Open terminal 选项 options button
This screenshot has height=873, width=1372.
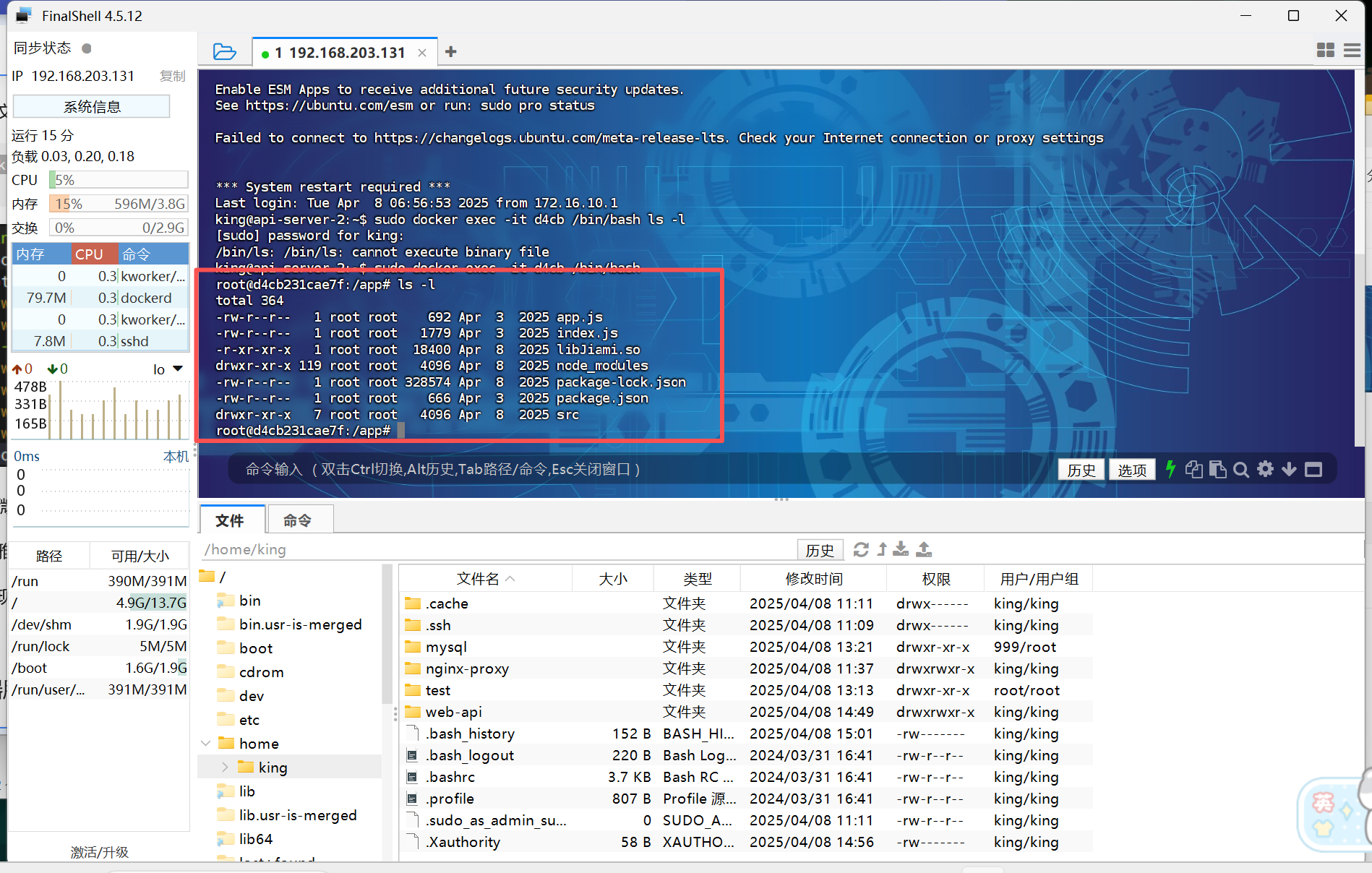pos(1132,470)
